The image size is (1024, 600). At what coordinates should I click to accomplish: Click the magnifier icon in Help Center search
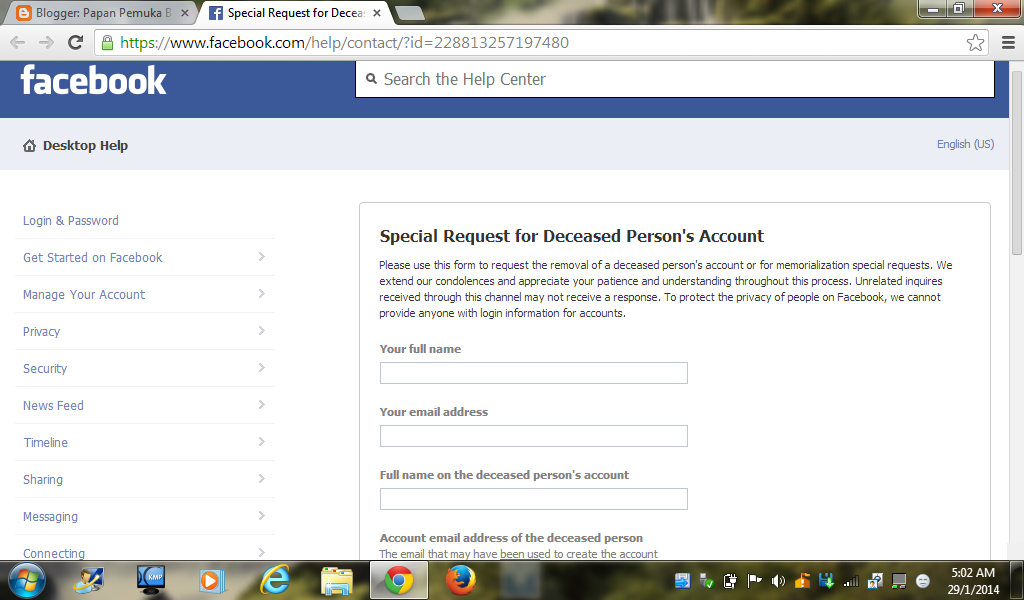pyautogui.click(x=372, y=79)
